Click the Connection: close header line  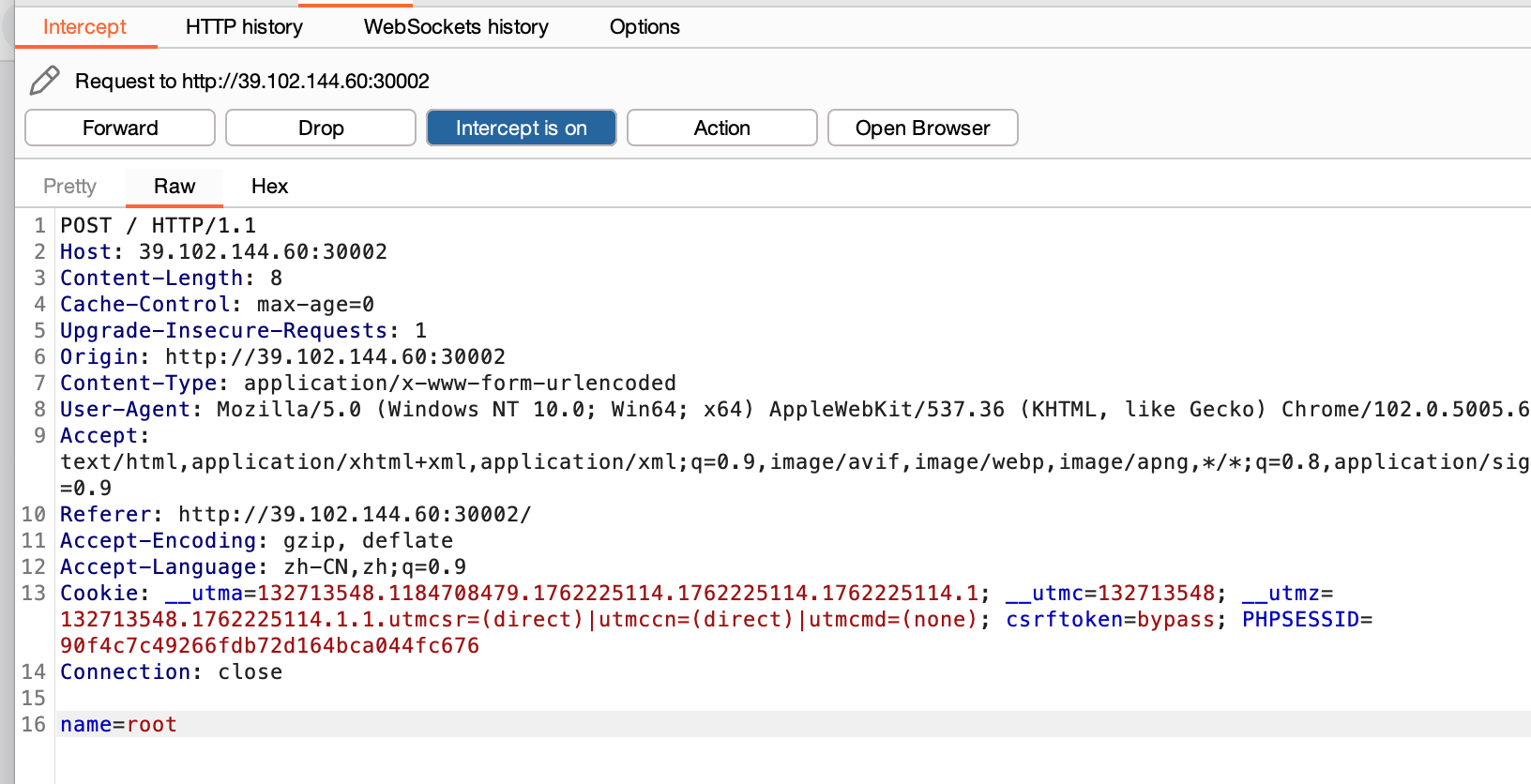(171, 672)
